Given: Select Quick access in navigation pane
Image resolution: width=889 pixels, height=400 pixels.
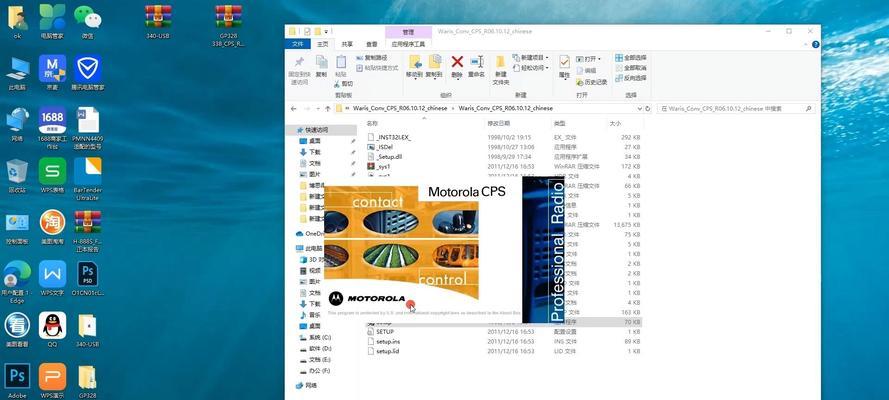Looking at the screenshot, I should coord(321,130).
